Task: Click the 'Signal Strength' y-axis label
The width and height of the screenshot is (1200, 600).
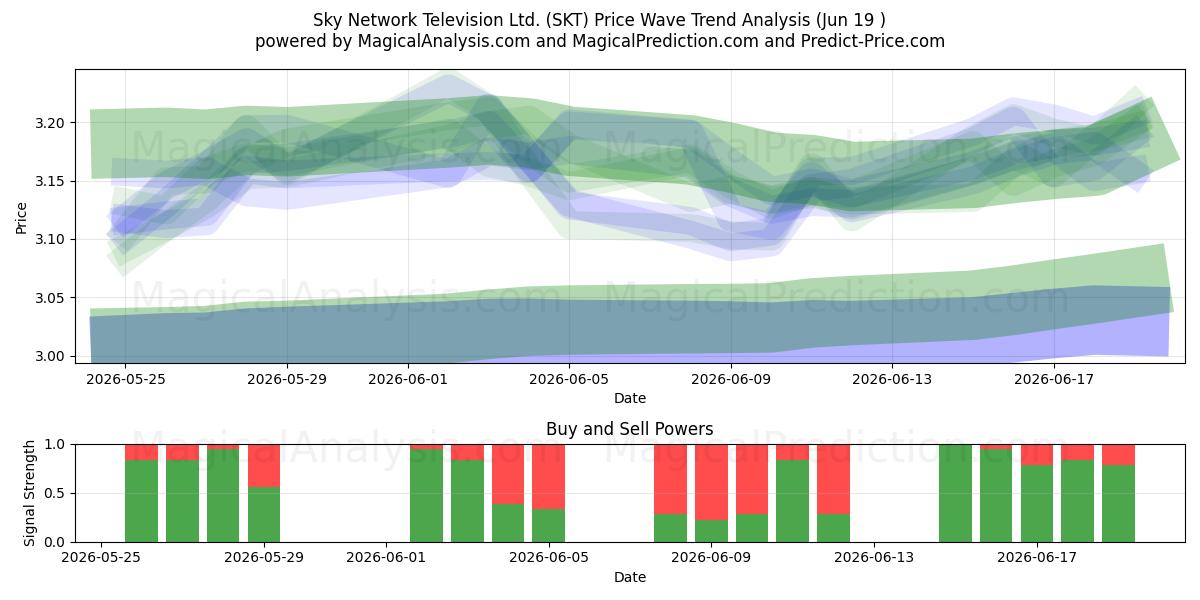Action: pos(30,493)
